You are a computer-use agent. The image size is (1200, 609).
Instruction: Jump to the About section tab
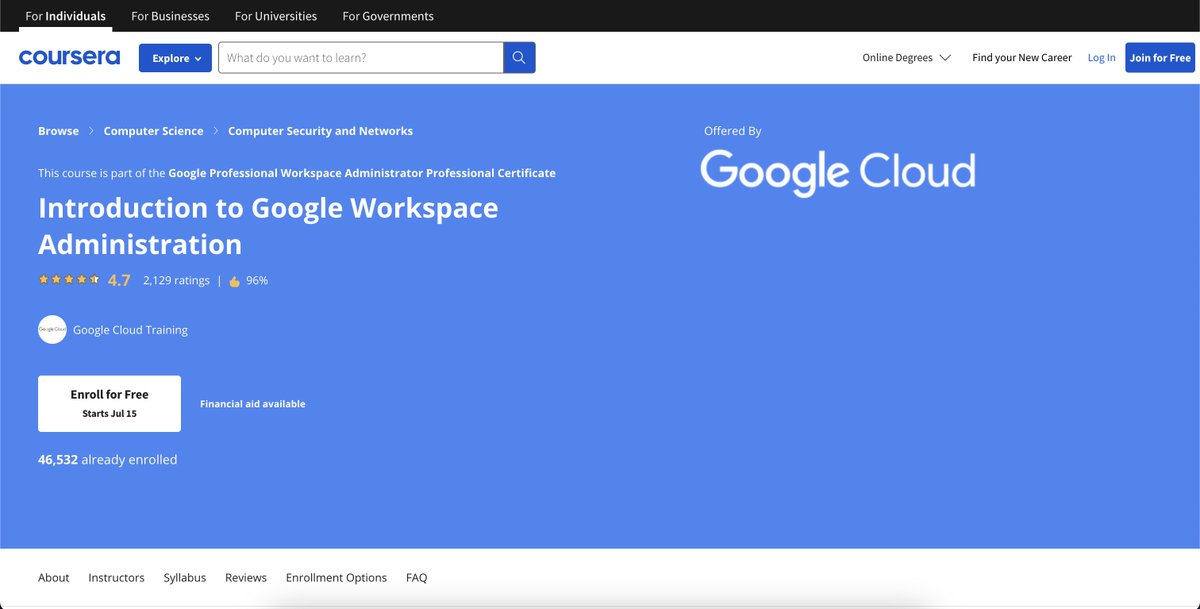click(54, 577)
